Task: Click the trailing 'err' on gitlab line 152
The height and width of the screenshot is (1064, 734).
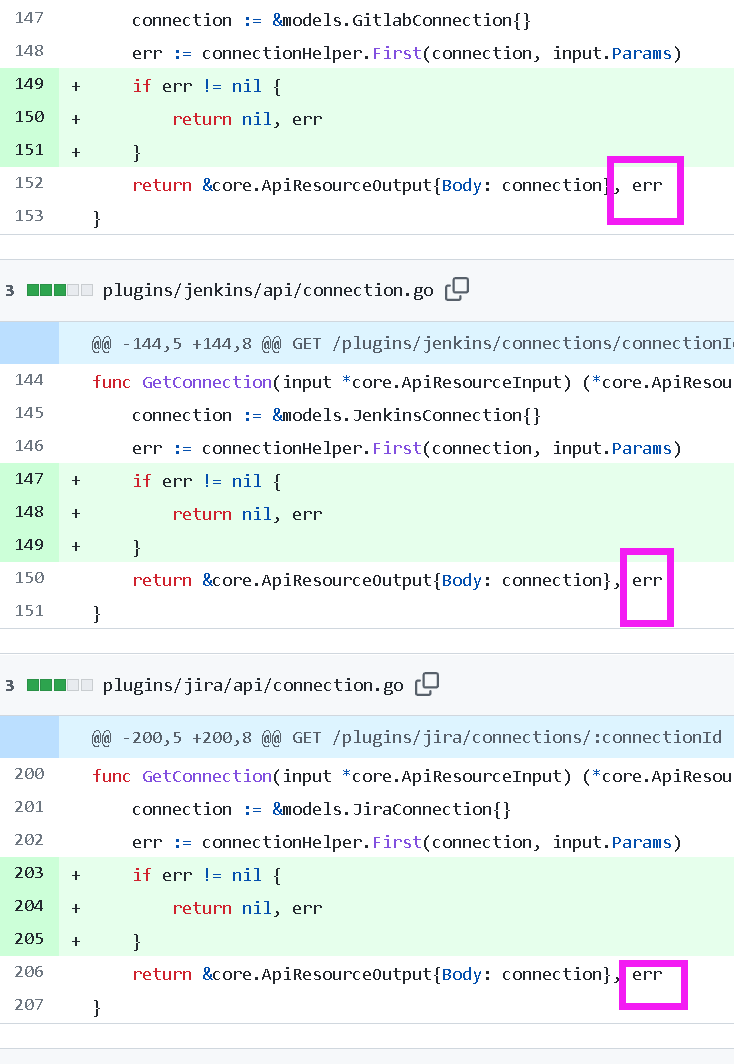Action: 647,186
